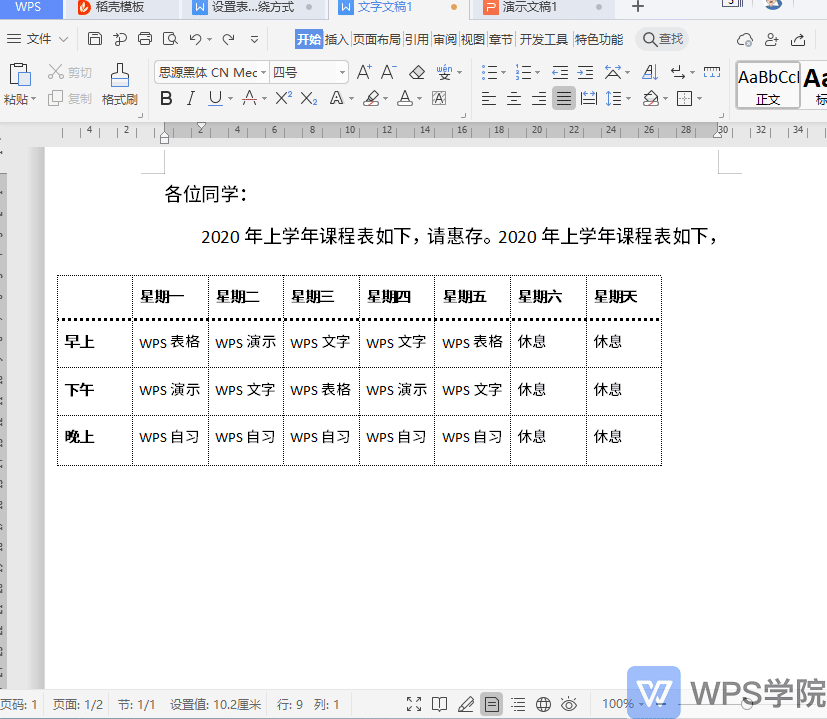Click the share icon at top right
827x719 pixels.
(x=798, y=40)
